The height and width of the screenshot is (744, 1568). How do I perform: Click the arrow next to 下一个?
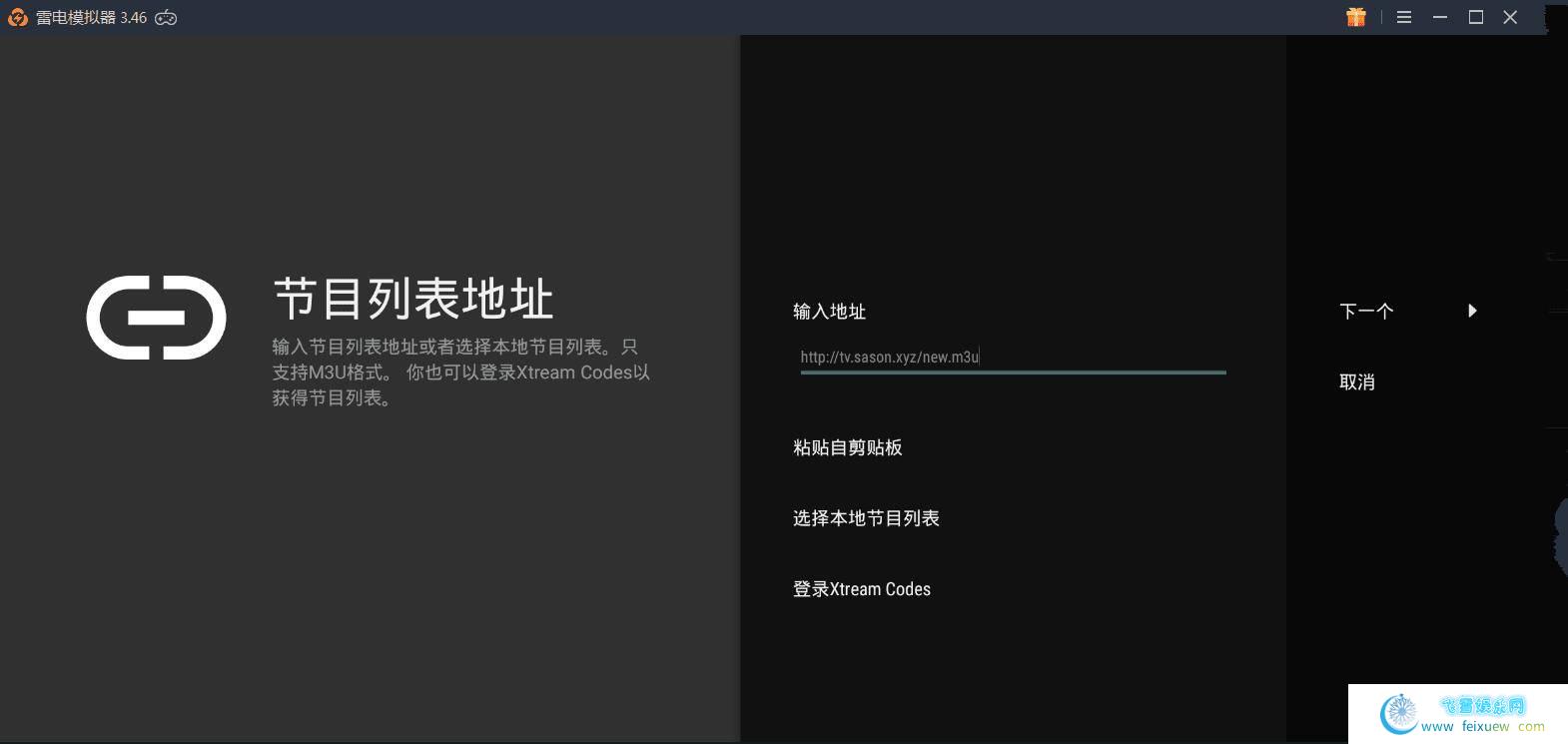click(1472, 311)
